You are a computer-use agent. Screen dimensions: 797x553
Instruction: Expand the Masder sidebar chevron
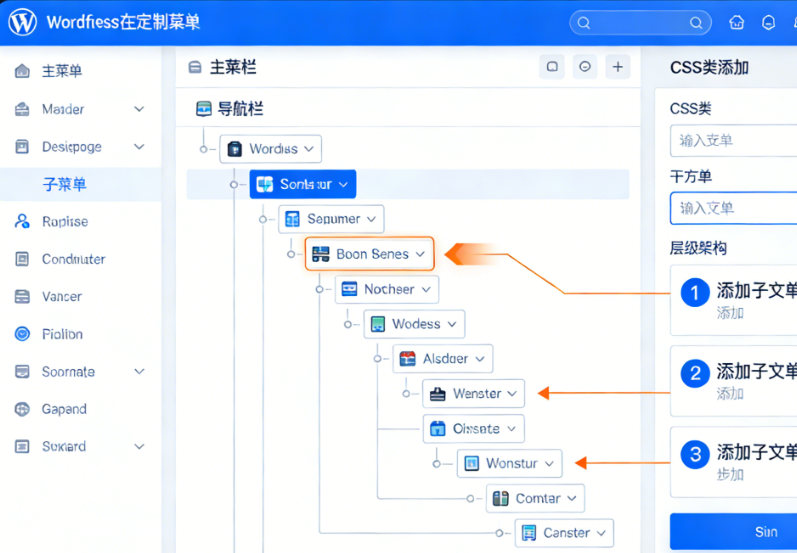pos(139,109)
